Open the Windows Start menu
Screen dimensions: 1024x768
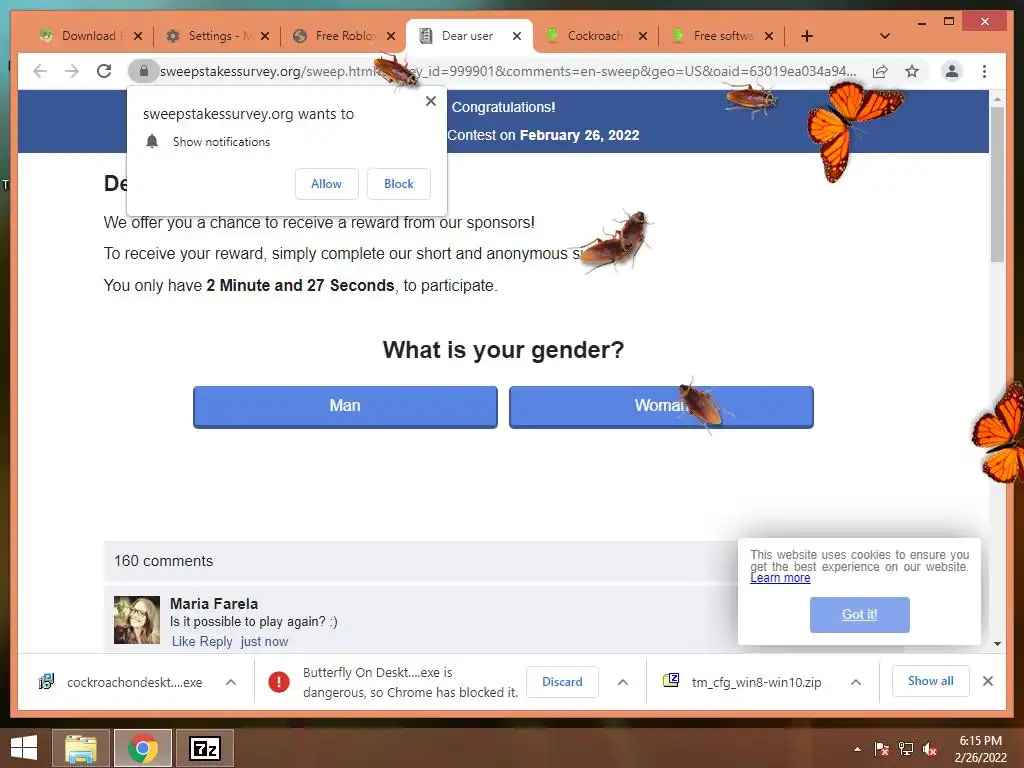coord(24,748)
